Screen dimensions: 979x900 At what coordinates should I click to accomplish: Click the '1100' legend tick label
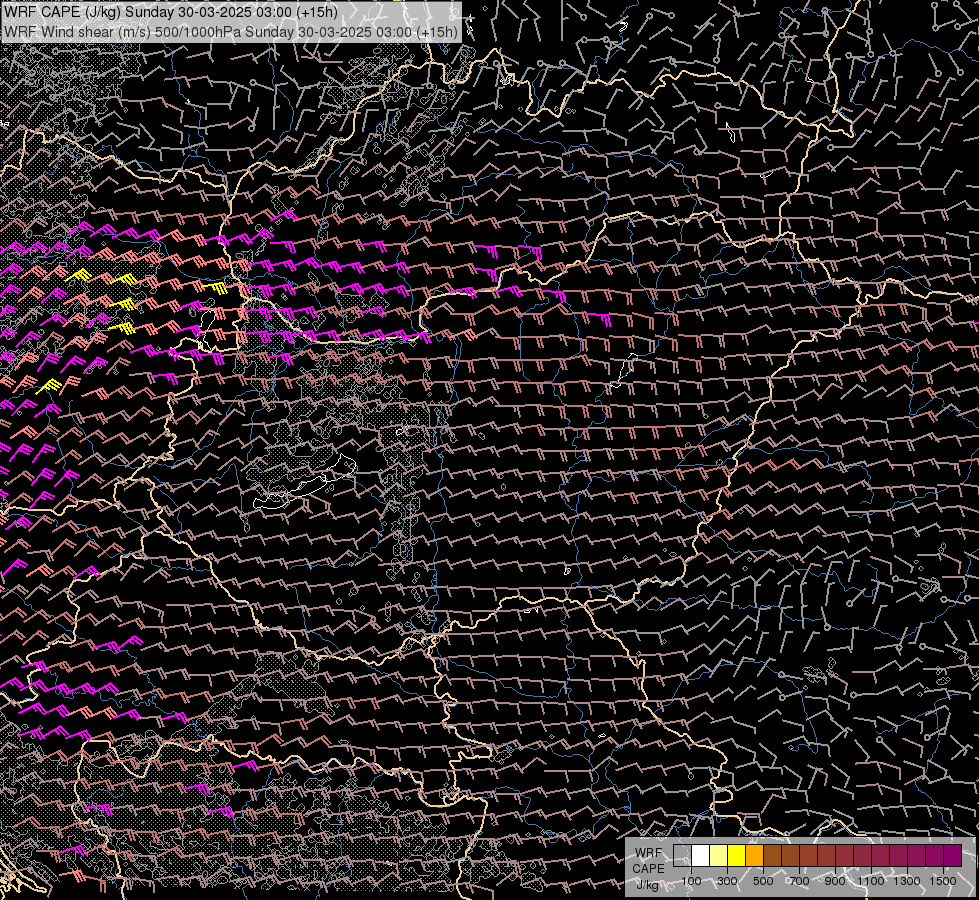tap(870, 881)
